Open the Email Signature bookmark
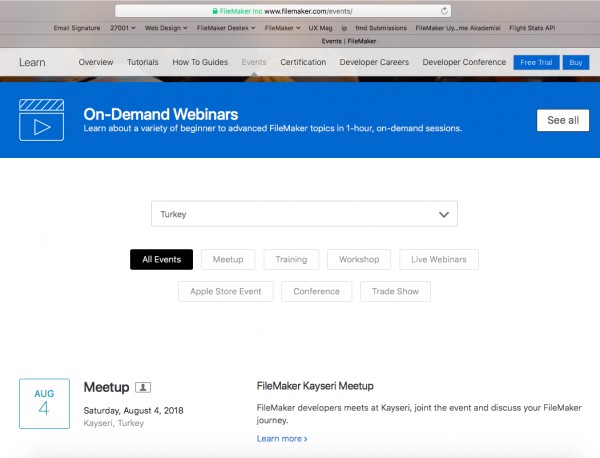Image resolution: width=600 pixels, height=458 pixels. (77, 28)
